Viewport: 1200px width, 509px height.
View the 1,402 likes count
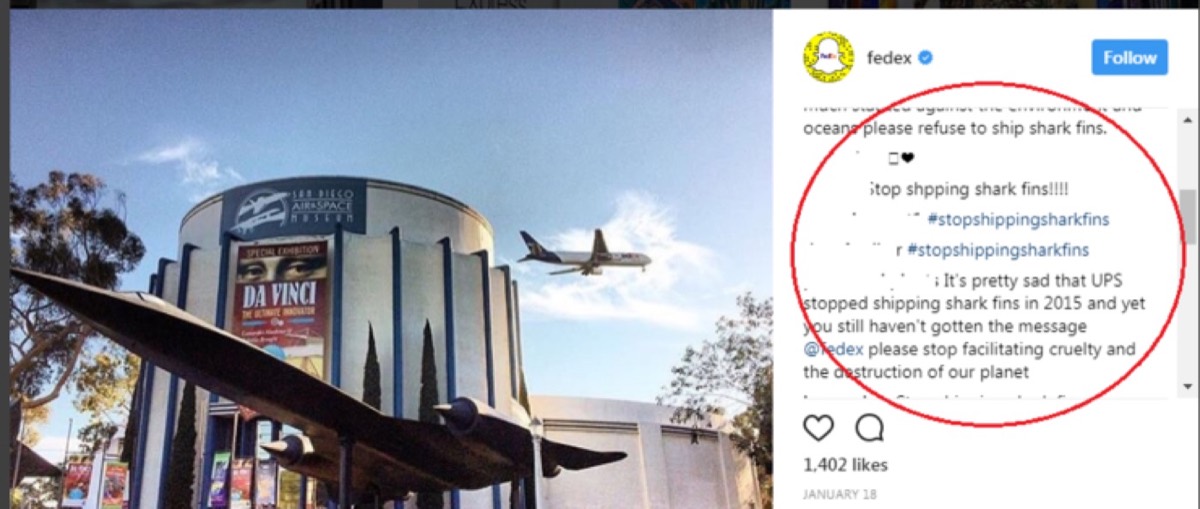845,465
